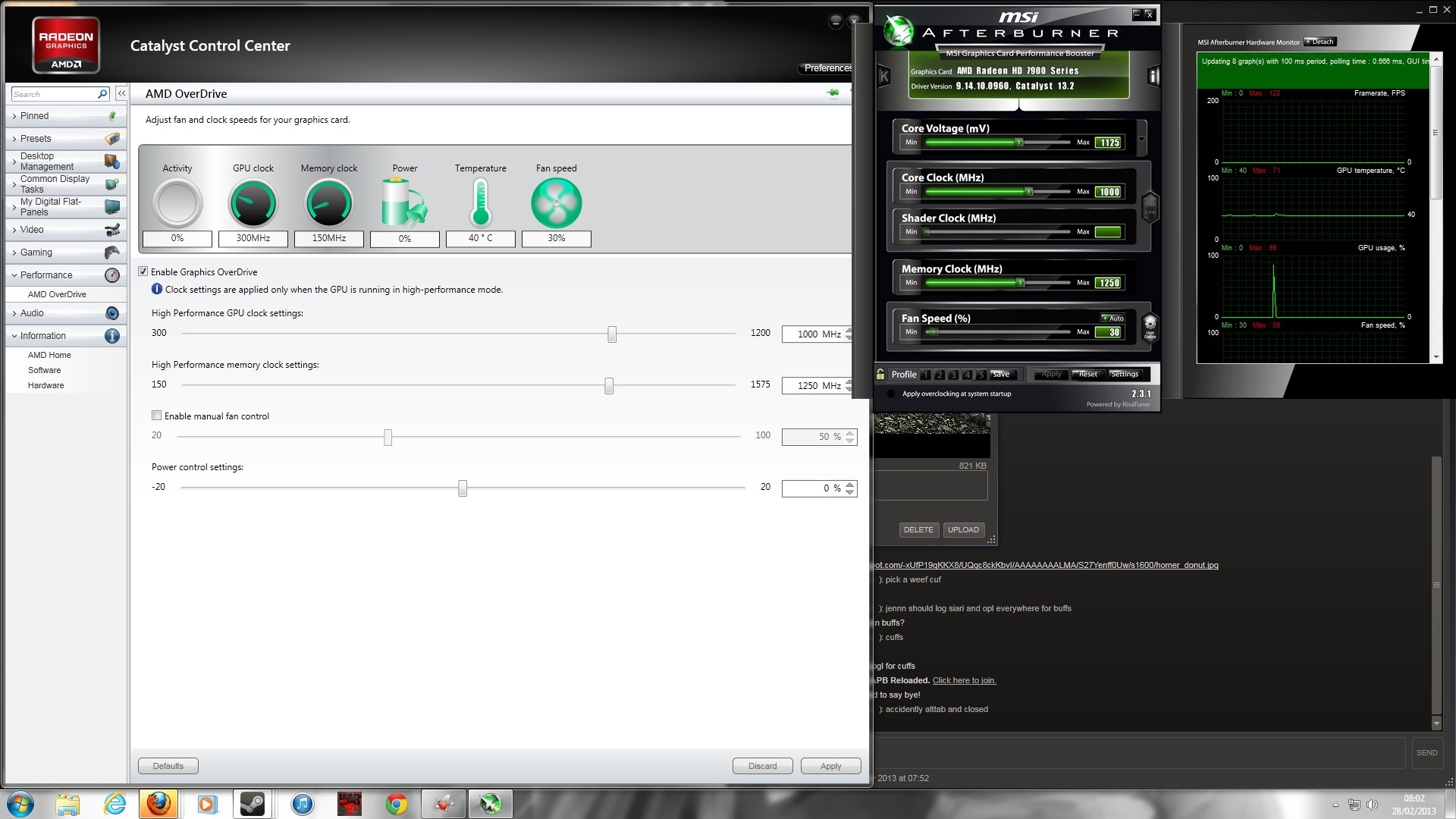1456x819 pixels.
Task: Select Afterburner profile slot 5
Action: click(981, 375)
